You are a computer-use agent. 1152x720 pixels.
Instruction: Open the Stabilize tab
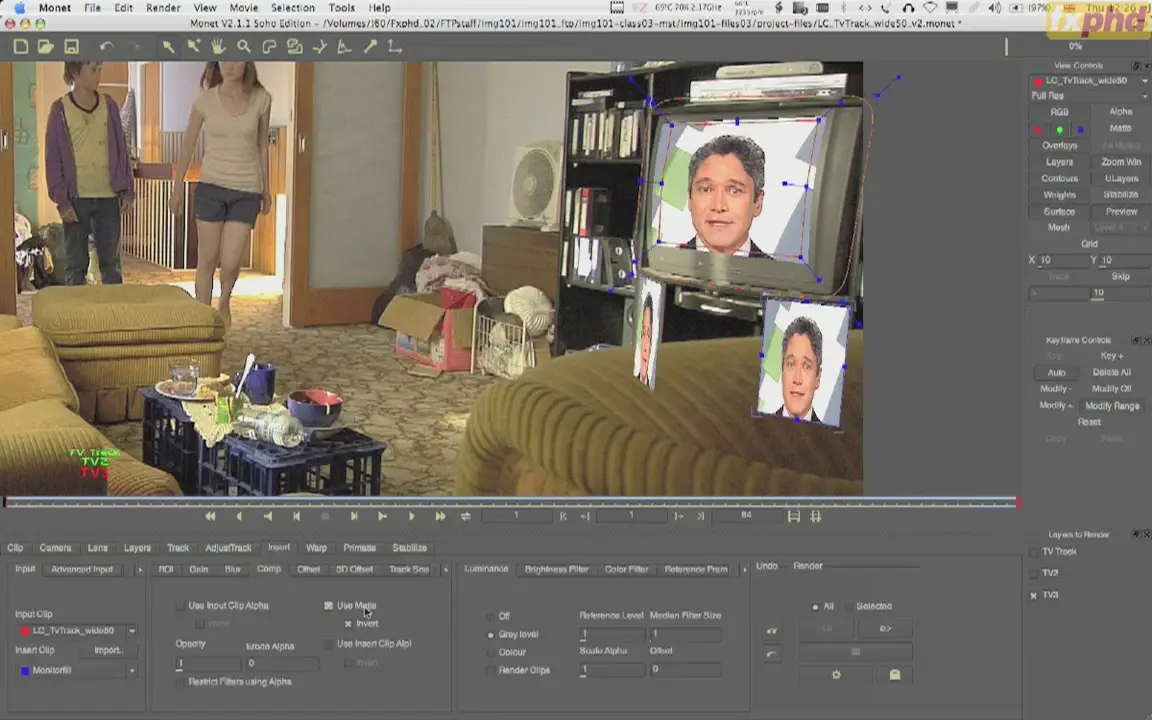[409, 548]
